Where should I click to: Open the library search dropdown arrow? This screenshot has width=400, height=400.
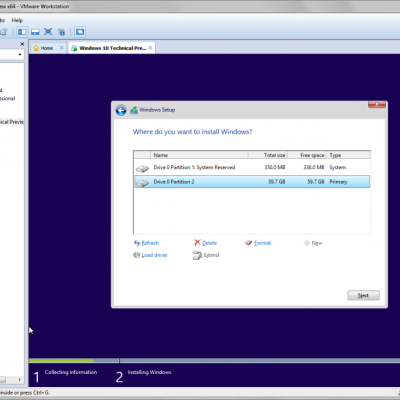tap(20, 54)
